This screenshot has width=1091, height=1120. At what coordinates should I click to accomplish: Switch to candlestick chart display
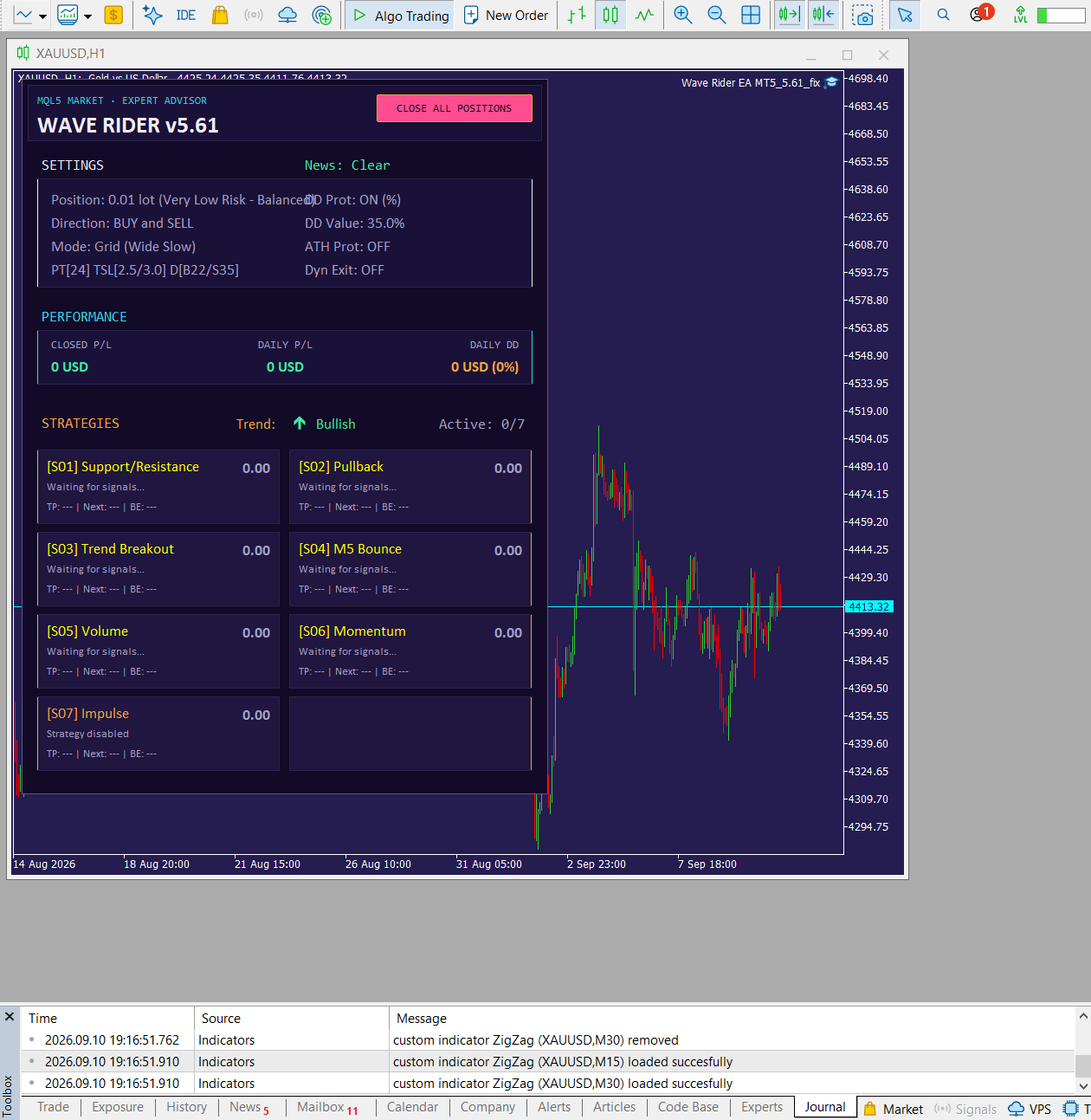610,15
